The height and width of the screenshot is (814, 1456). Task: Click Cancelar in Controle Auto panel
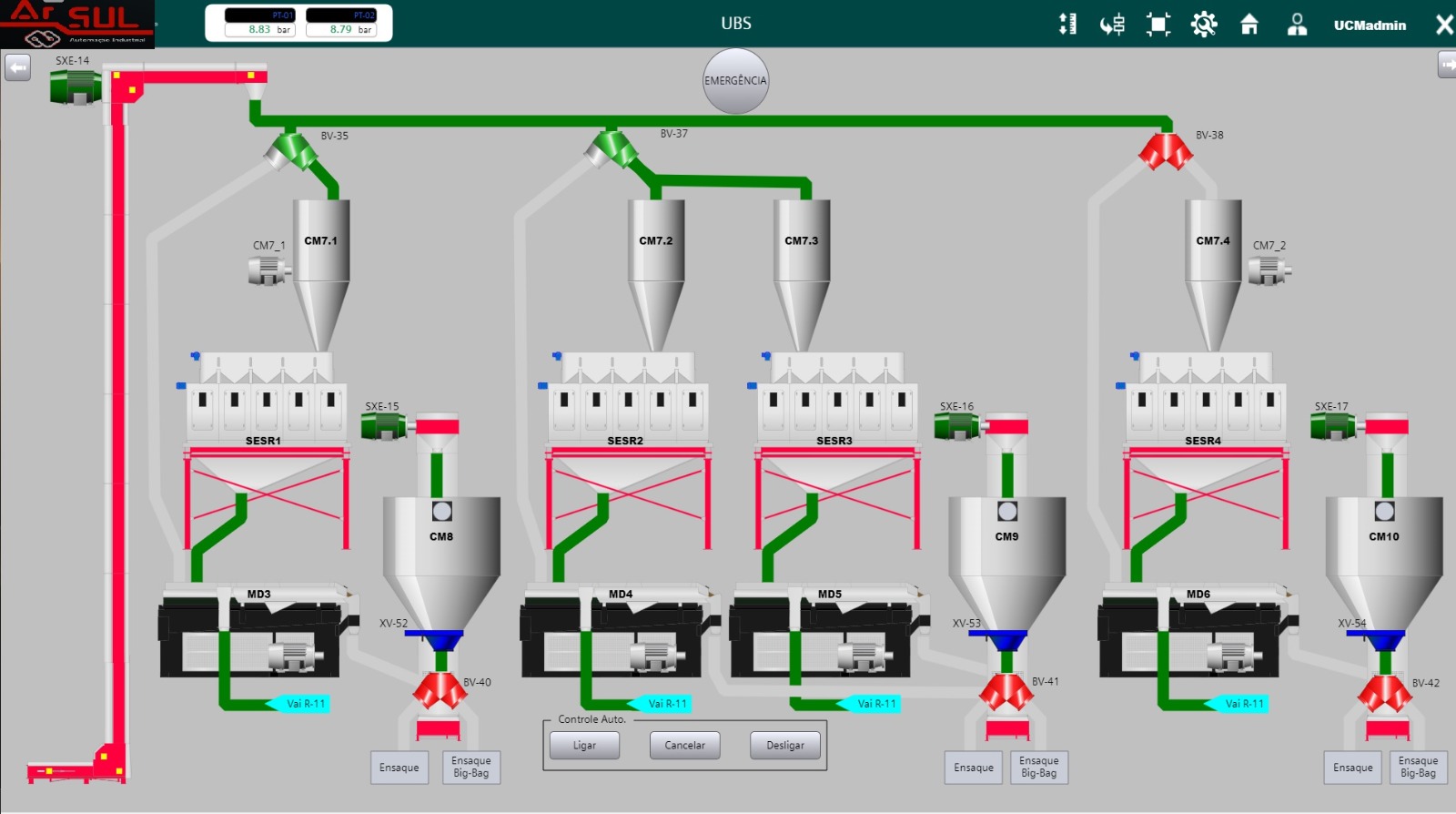pyautogui.click(x=684, y=745)
